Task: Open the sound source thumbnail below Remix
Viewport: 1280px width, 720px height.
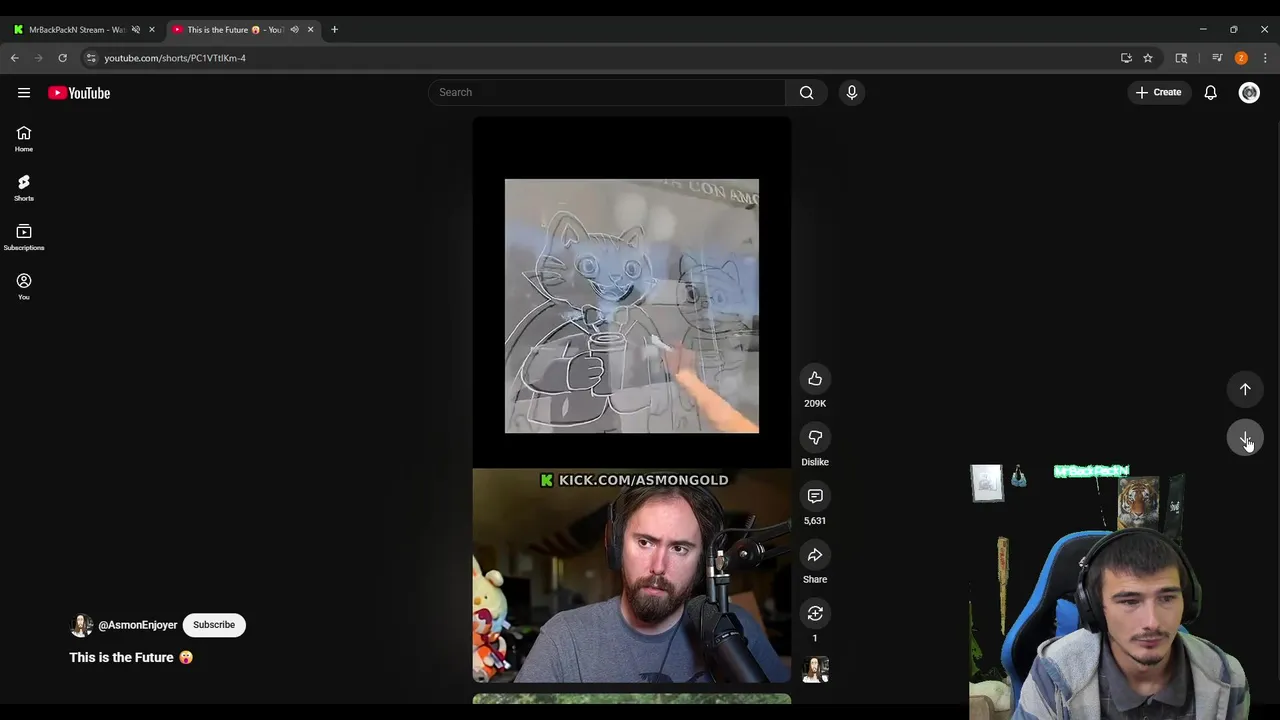Action: tap(815, 669)
